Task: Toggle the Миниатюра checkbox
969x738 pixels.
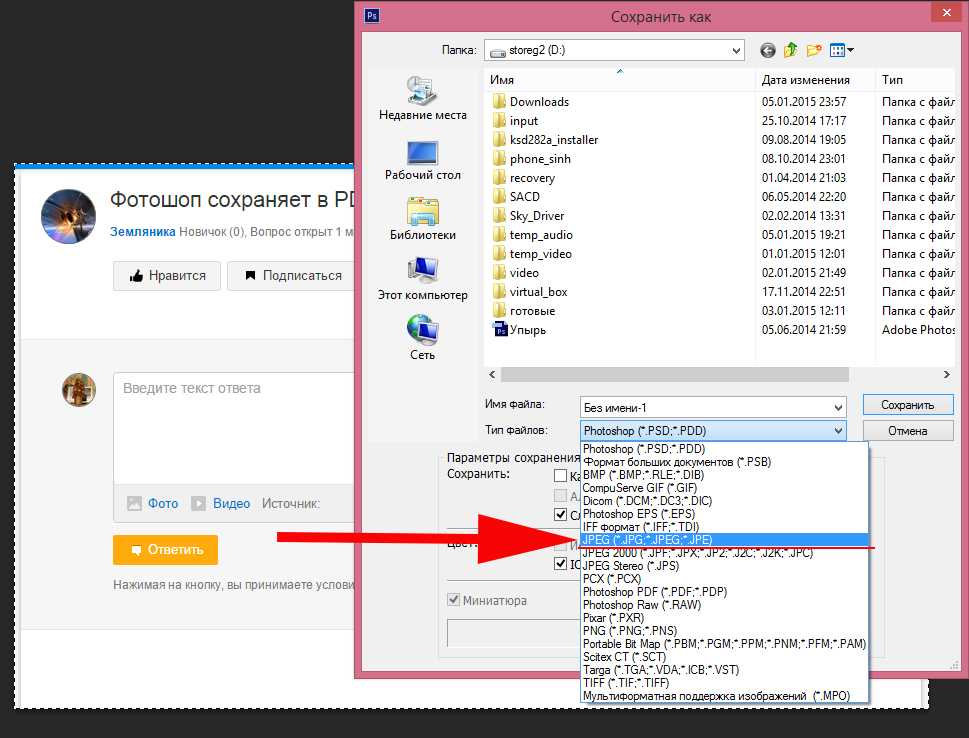Action: (454, 600)
